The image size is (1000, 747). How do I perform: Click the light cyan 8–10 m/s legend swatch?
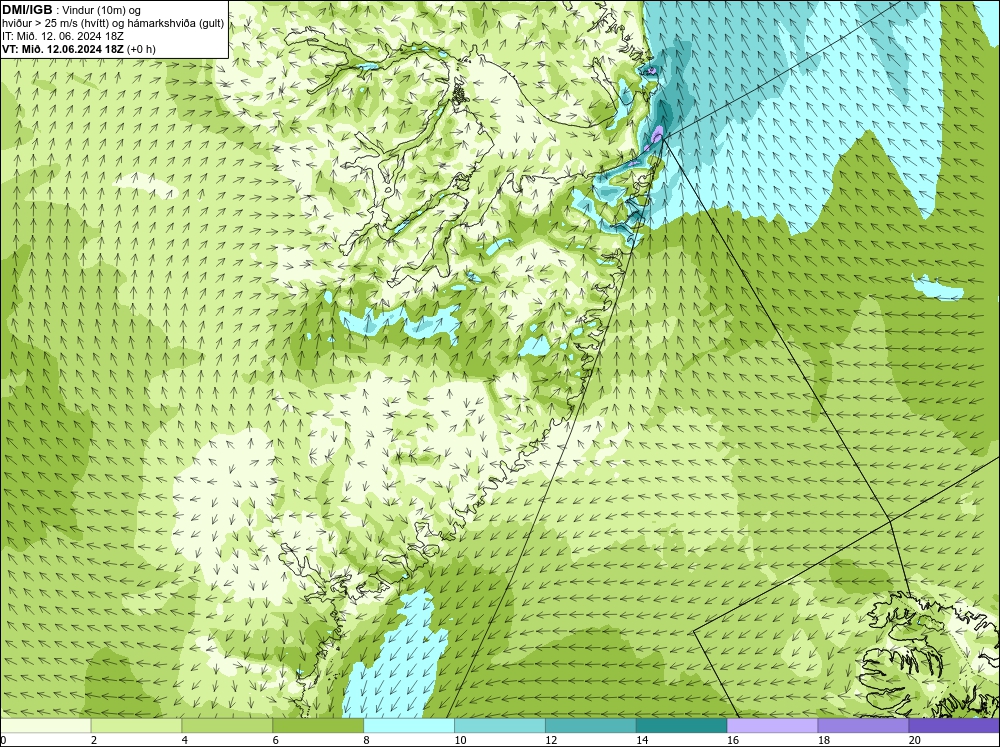[x=409, y=726]
